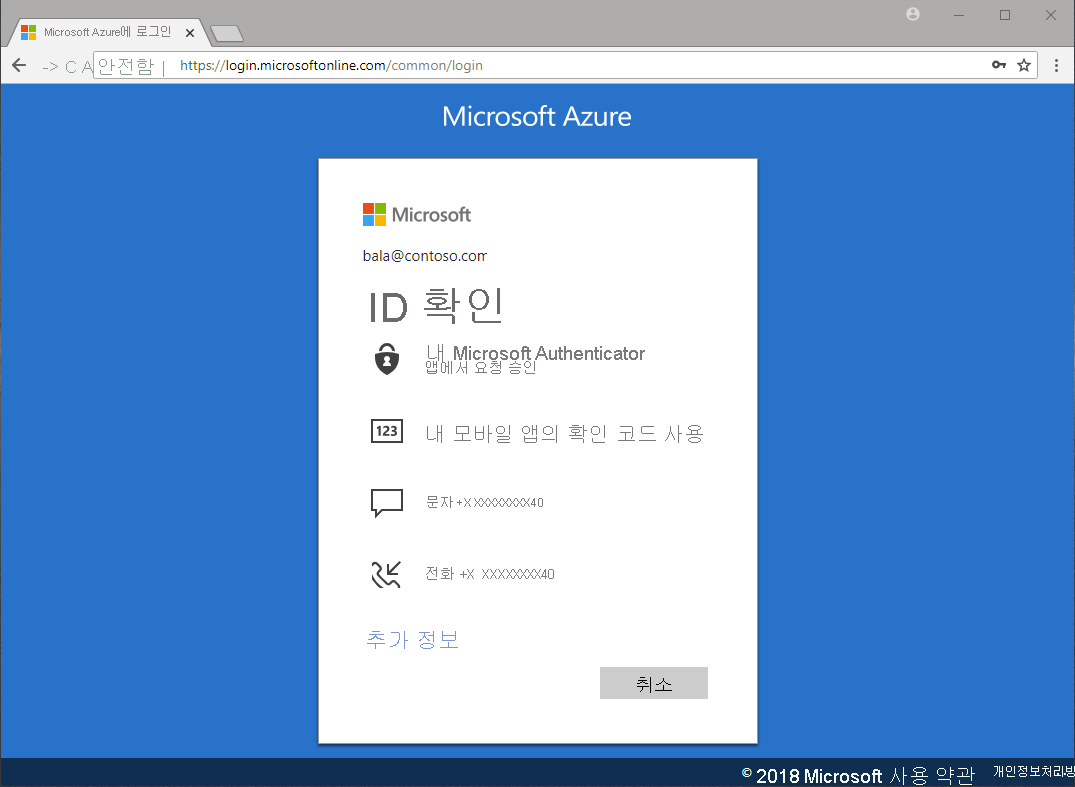Open the bookmark star icon

tap(1023, 64)
